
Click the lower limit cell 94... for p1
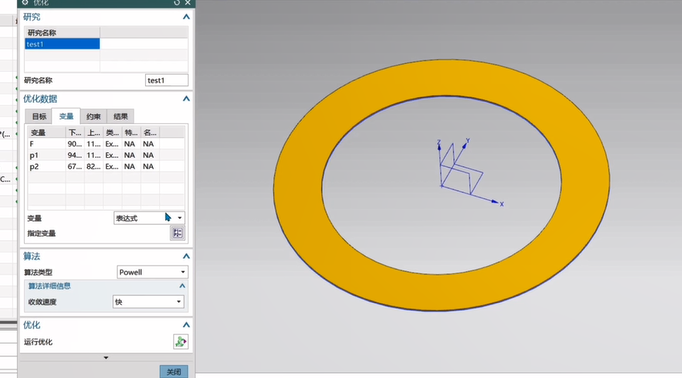point(75,155)
